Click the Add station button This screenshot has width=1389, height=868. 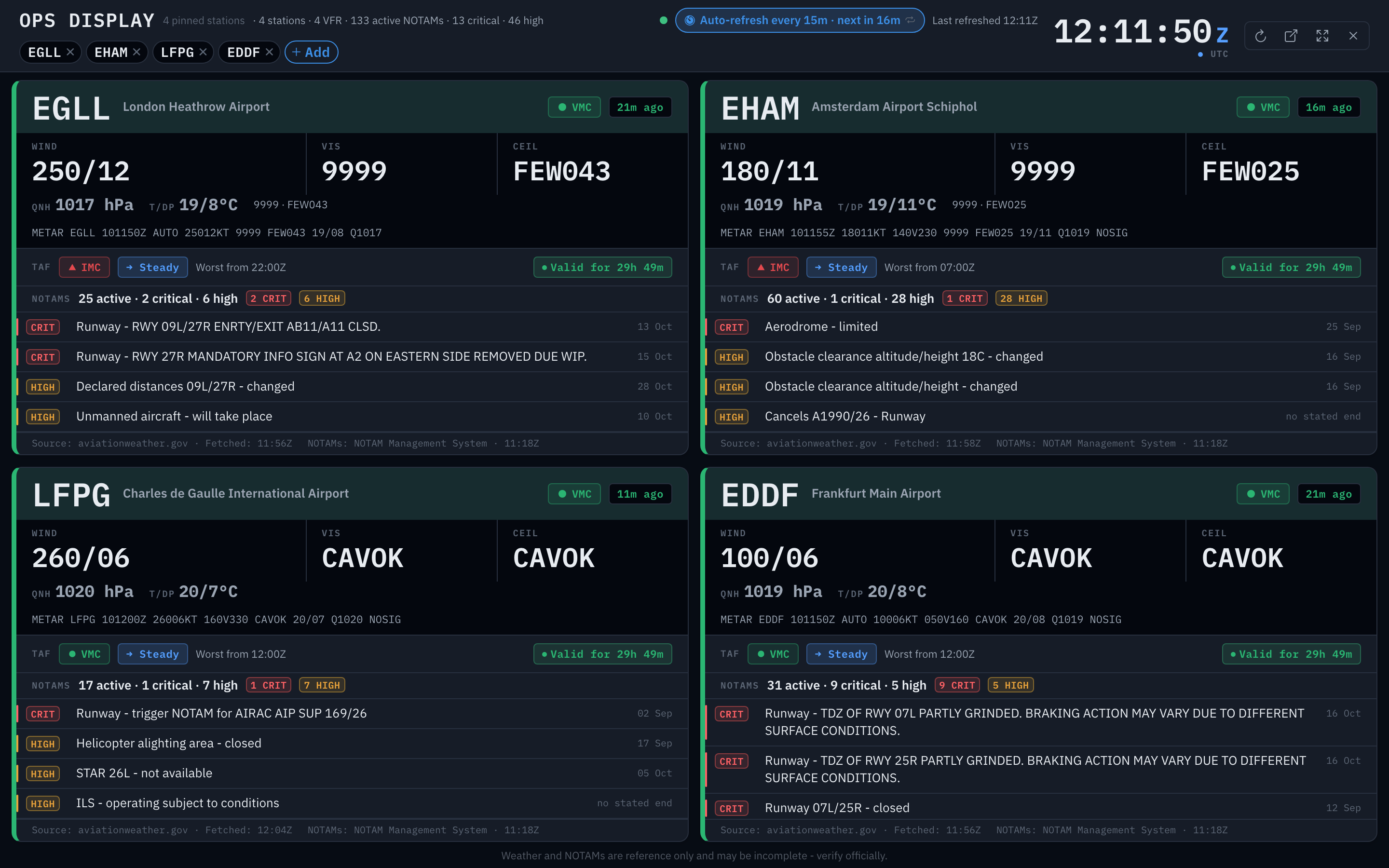click(x=311, y=52)
